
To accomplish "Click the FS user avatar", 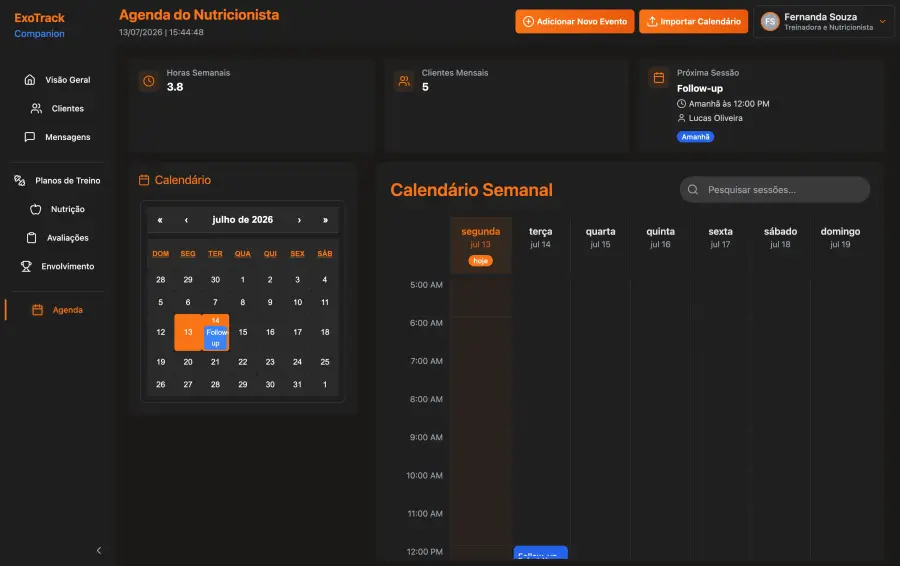I will (x=770, y=21).
